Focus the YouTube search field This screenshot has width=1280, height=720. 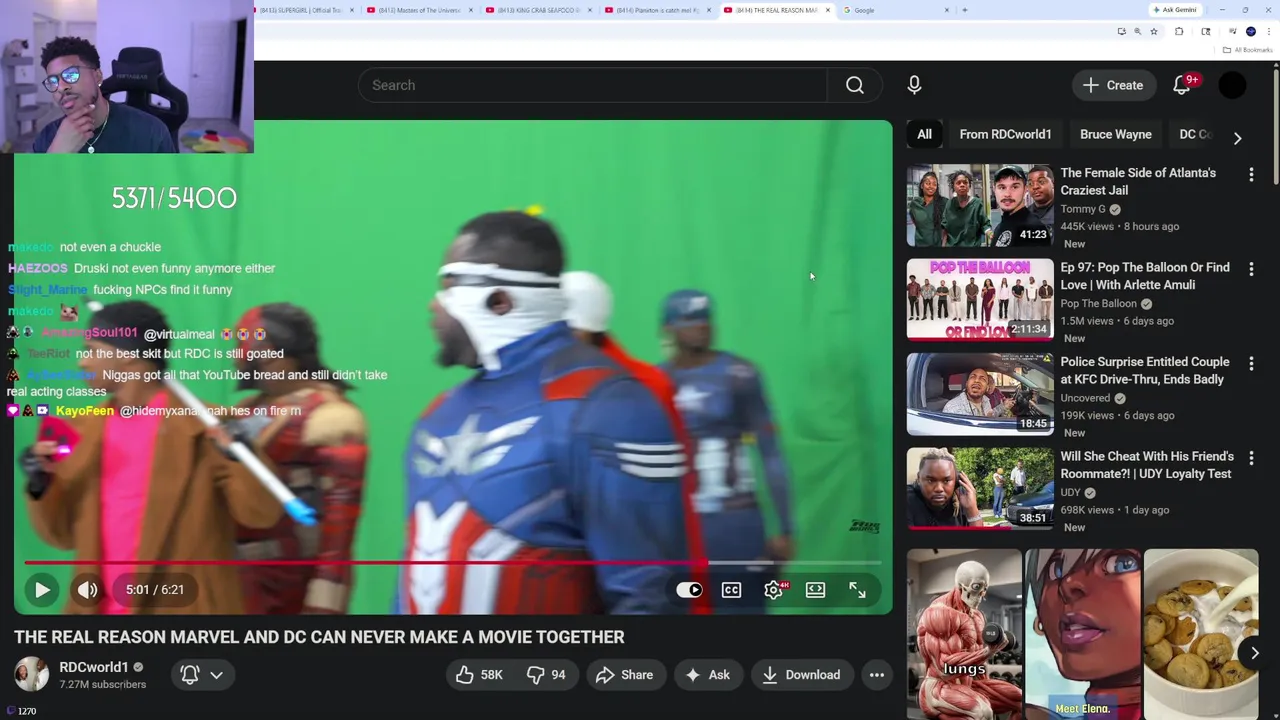[x=592, y=85]
